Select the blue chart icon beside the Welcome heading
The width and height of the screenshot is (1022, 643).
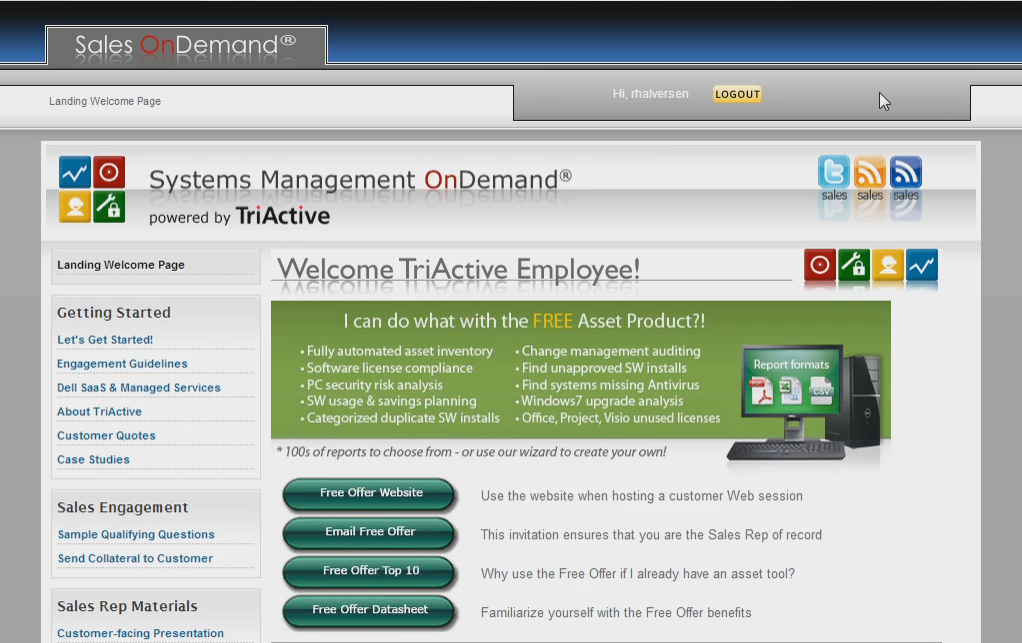coord(922,265)
